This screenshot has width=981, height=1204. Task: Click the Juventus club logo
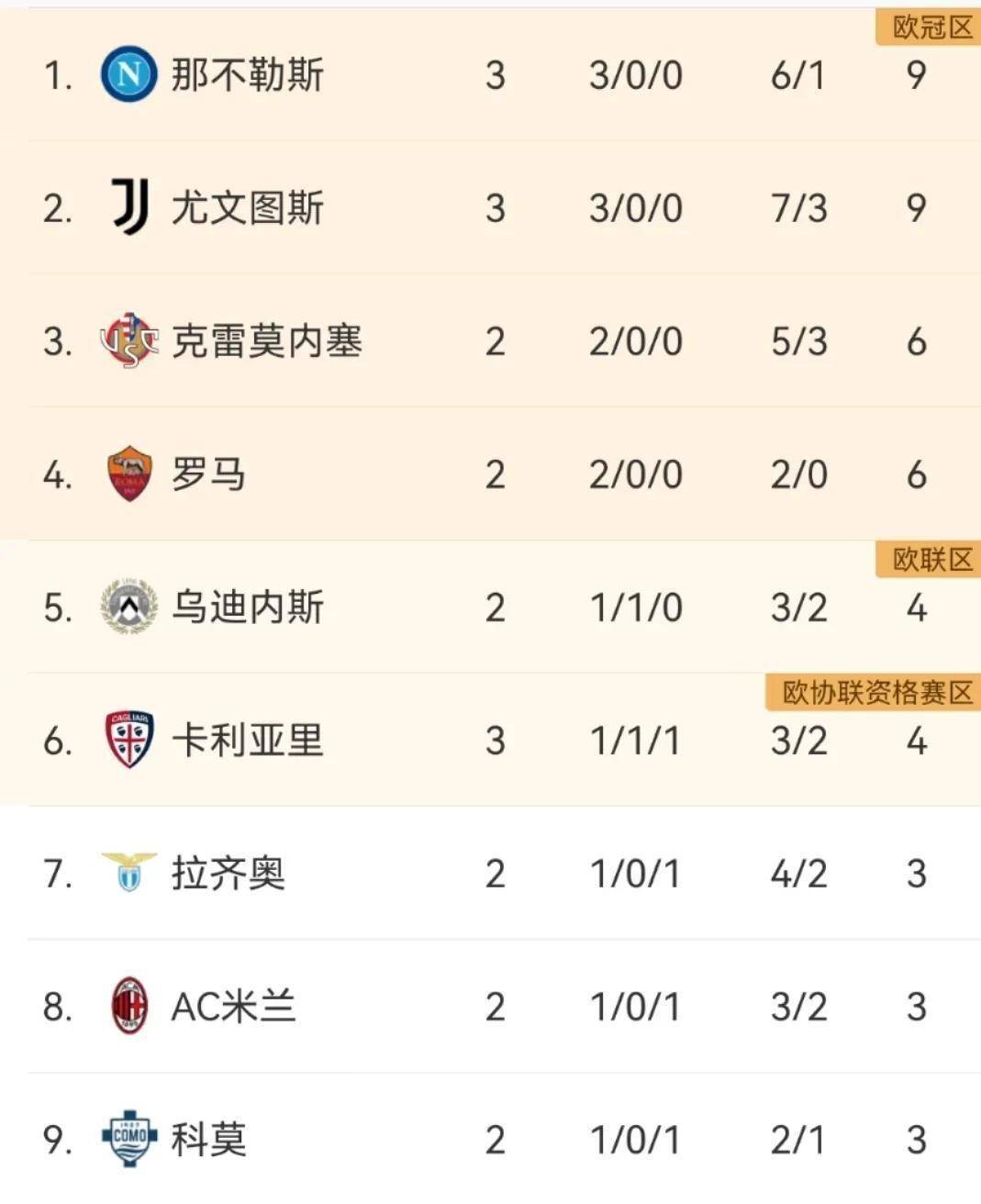coord(129,207)
